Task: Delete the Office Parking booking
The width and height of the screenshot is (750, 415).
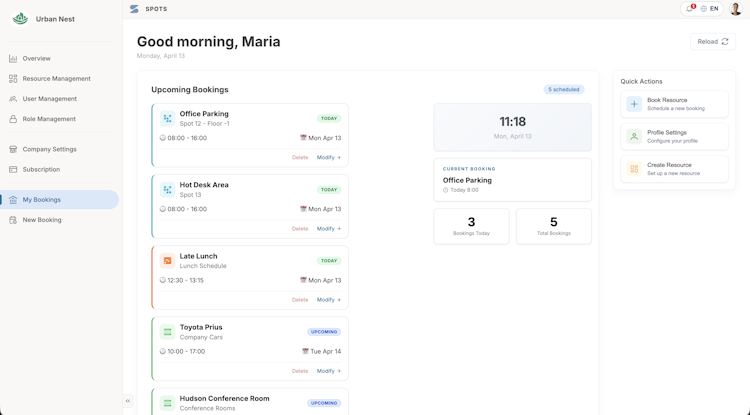Action: coord(300,158)
